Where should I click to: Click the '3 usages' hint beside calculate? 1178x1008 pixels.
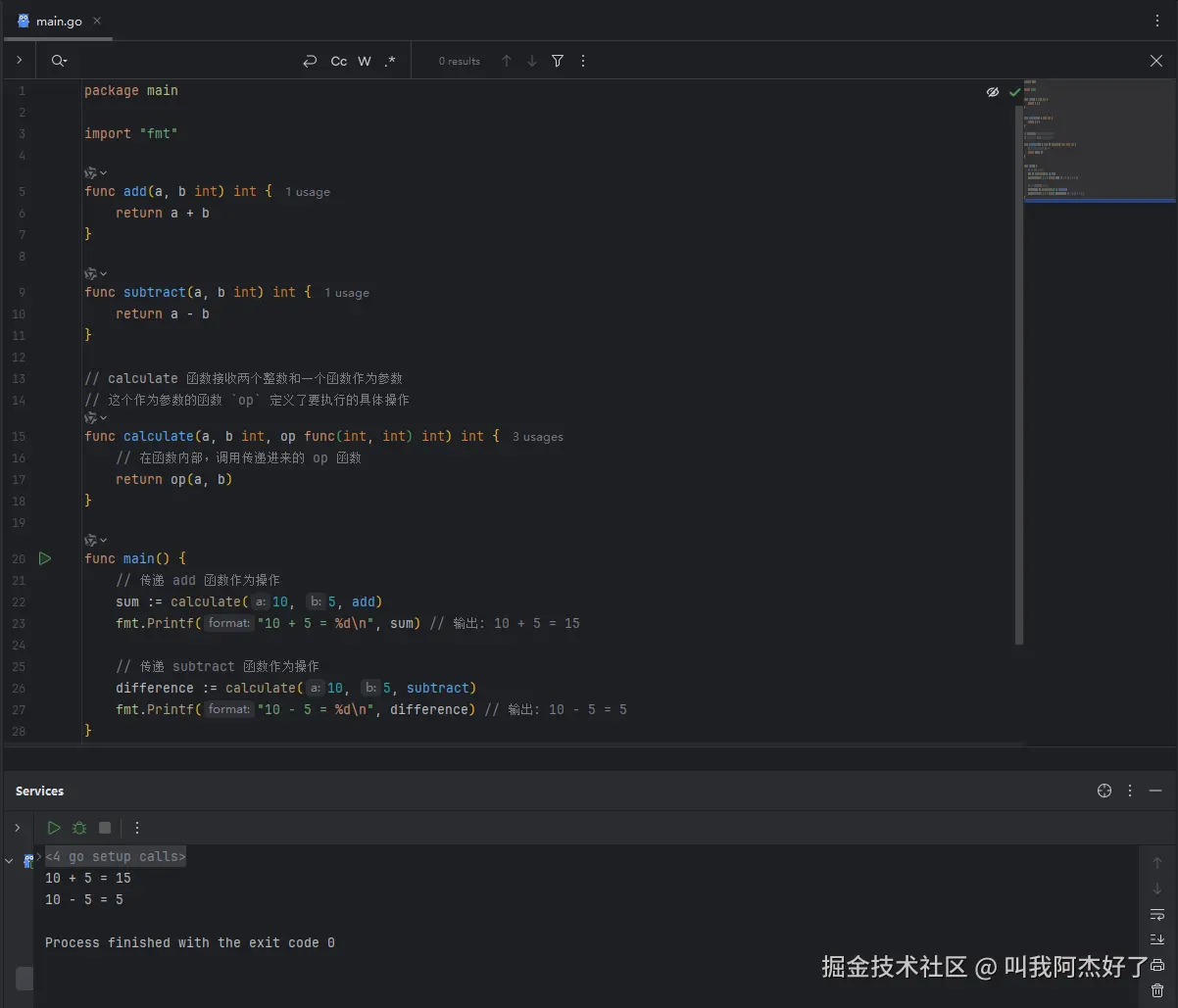coord(538,437)
